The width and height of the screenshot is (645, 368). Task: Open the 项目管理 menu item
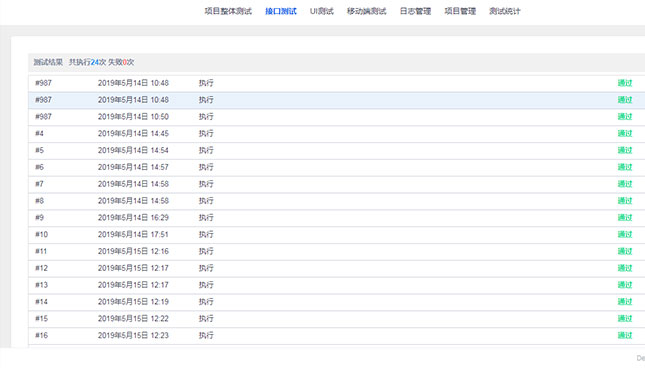[460, 11]
